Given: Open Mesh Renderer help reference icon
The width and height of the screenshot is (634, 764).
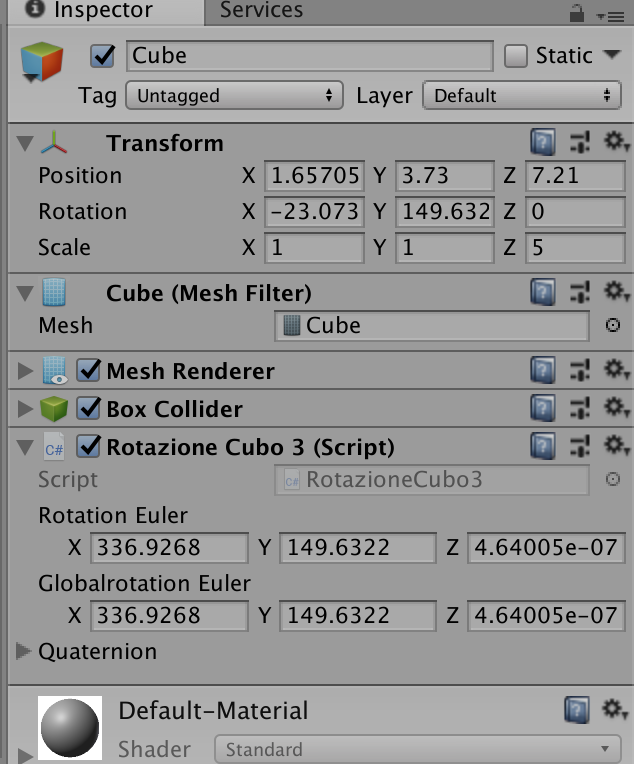Looking at the screenshot, I should tap(543, 370).
